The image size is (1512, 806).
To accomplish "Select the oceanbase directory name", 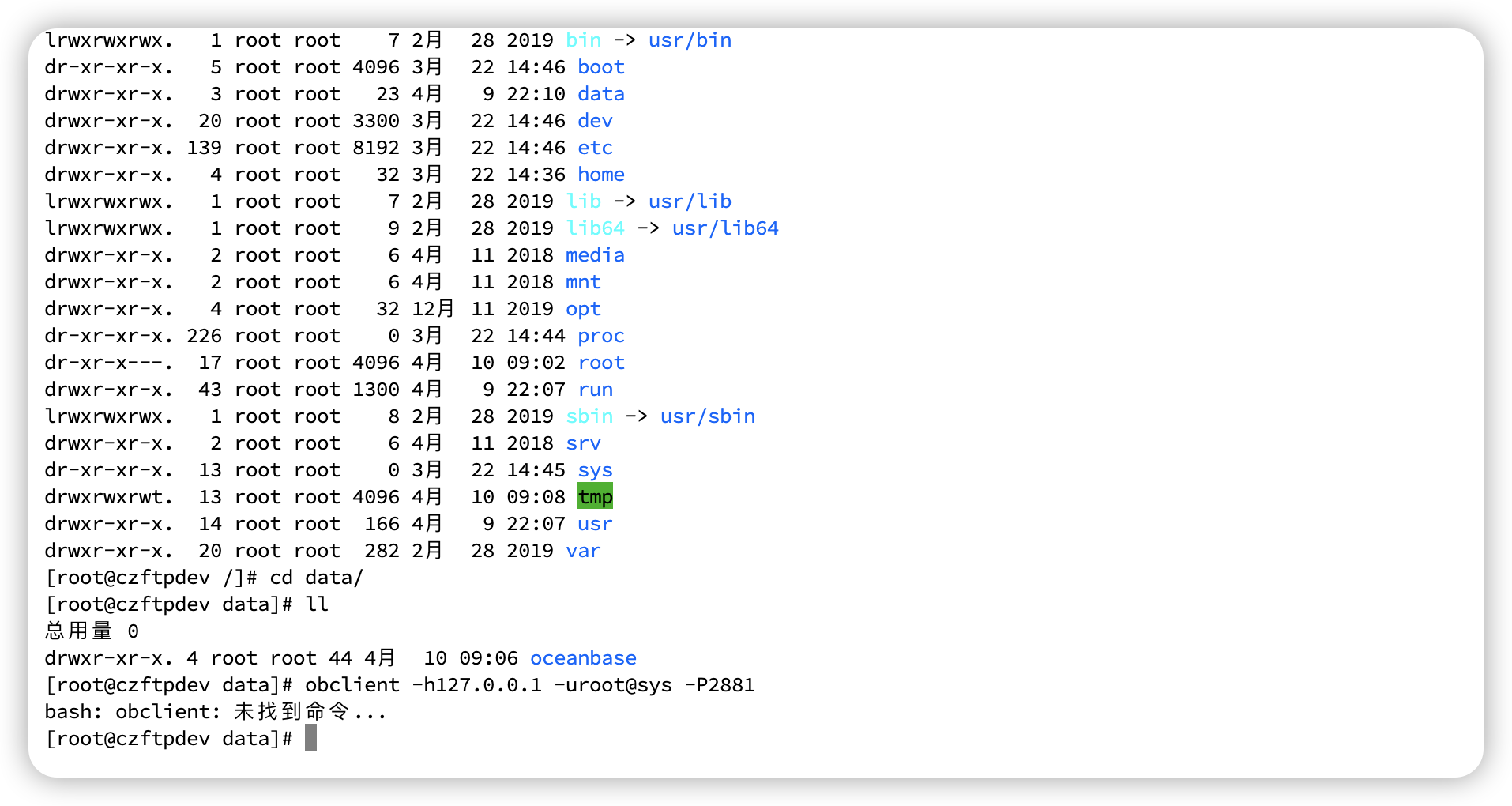I will pyautogui.click(x=583, y=658).
